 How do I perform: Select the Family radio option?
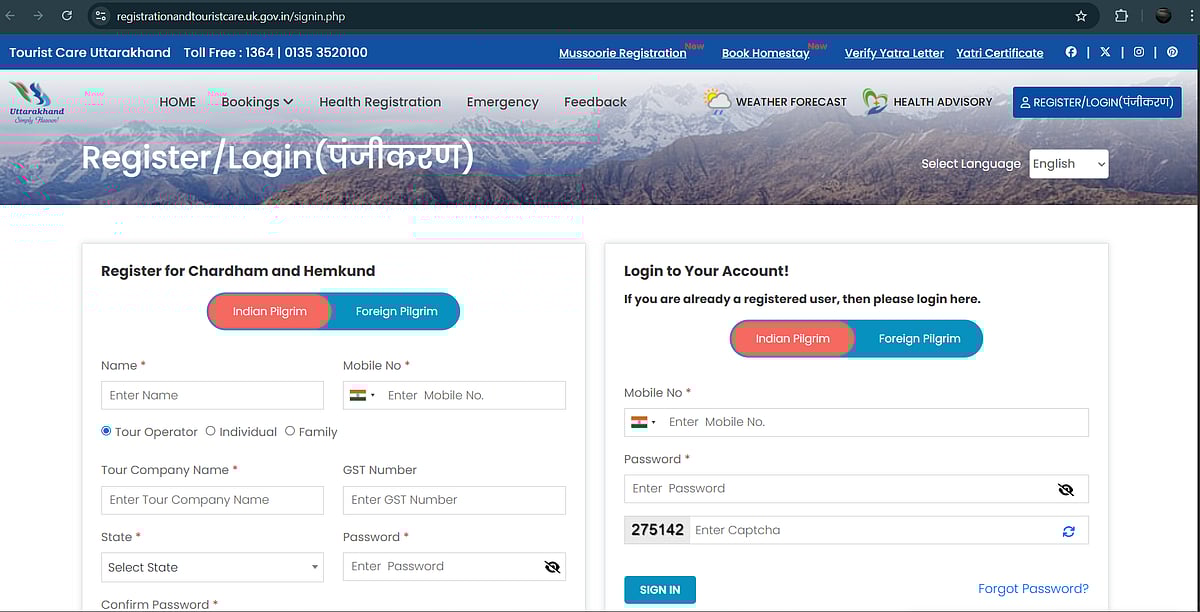[x=290, y=431]
